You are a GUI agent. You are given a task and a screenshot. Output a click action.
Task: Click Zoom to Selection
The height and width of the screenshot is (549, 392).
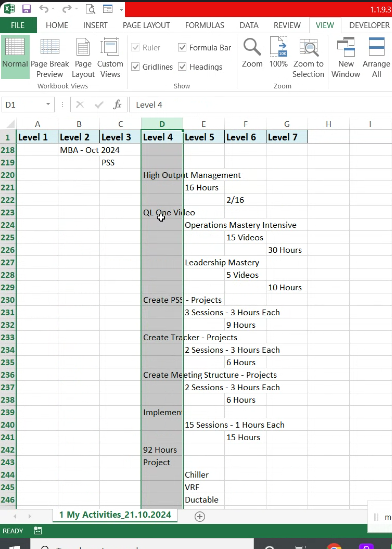pyautogui.click(x=308, y=58)
